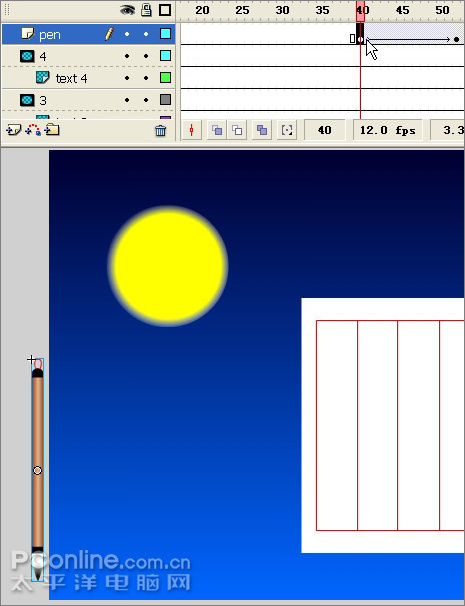The image size is (465, 606).
Task: Toggle lock dot of layer 4
Action: [146, 56]
